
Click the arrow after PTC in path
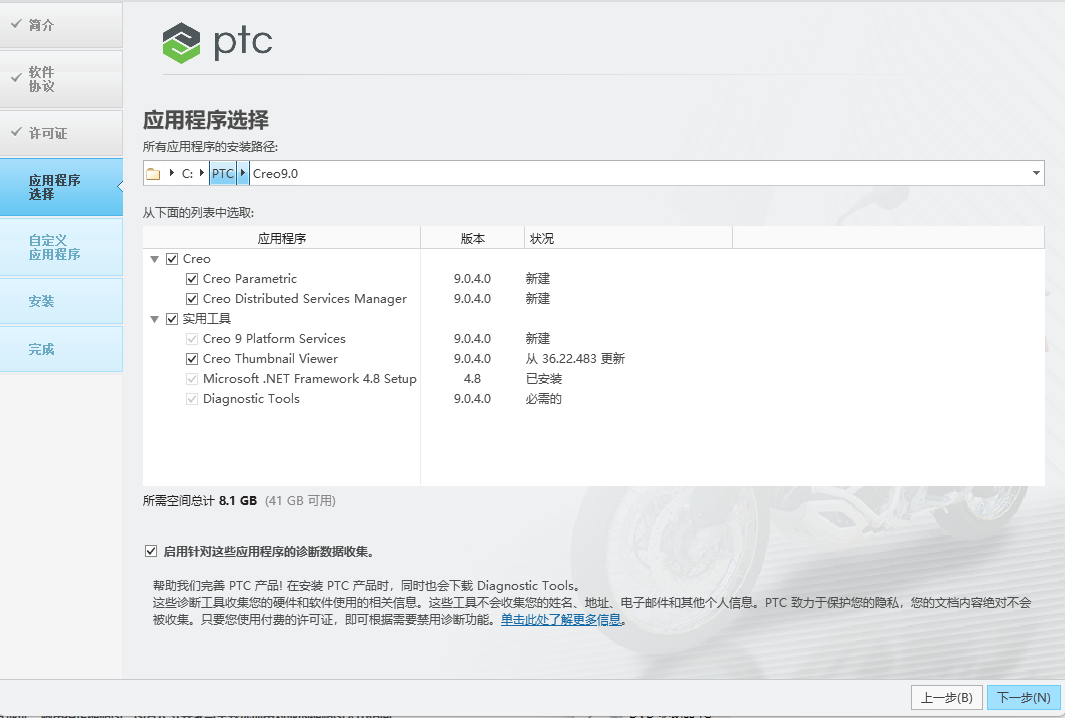pyautogui.click(x=242, y=173)
